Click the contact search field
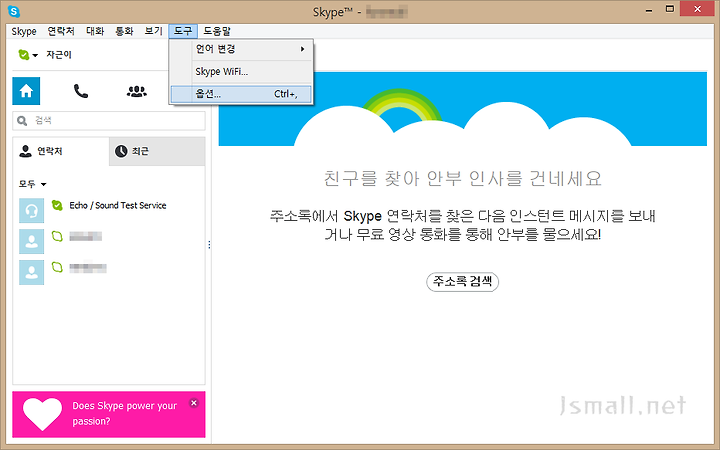The image size is (720, 450). coord(109,121)
